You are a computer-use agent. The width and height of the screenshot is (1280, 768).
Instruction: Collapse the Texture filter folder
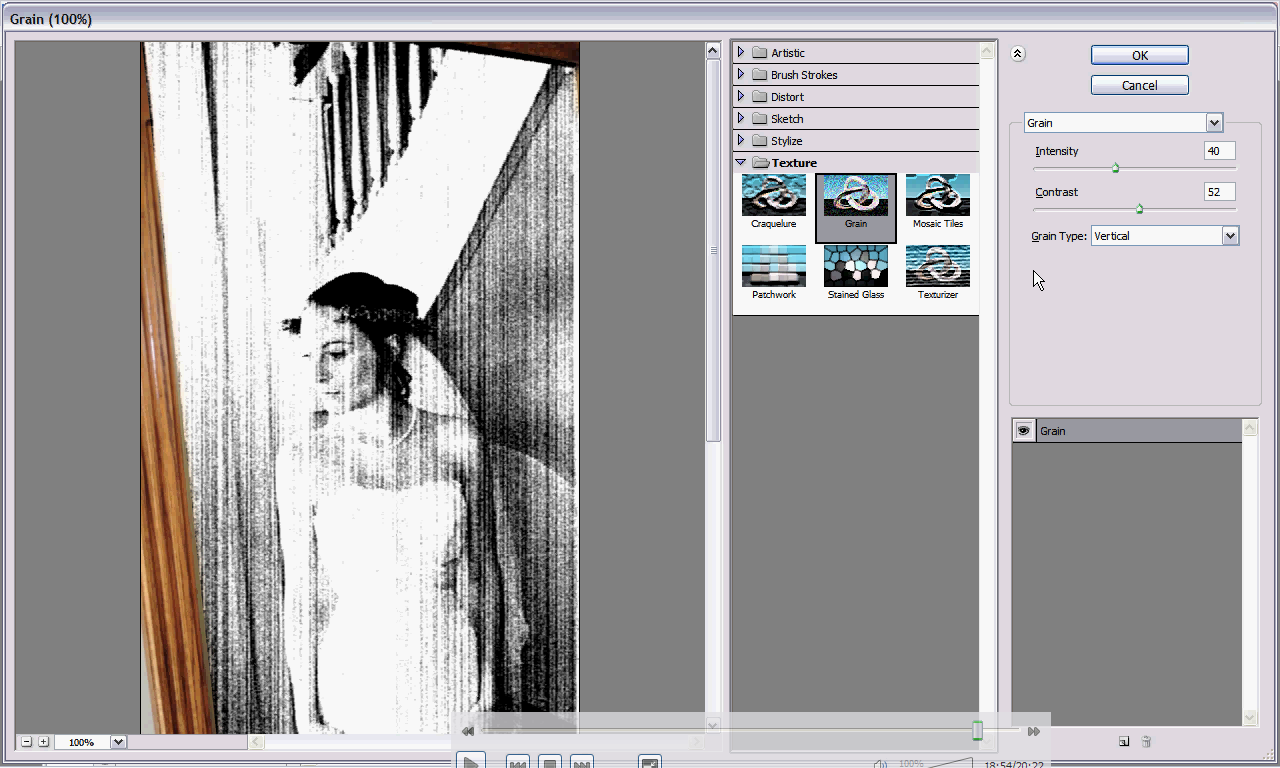741,162
